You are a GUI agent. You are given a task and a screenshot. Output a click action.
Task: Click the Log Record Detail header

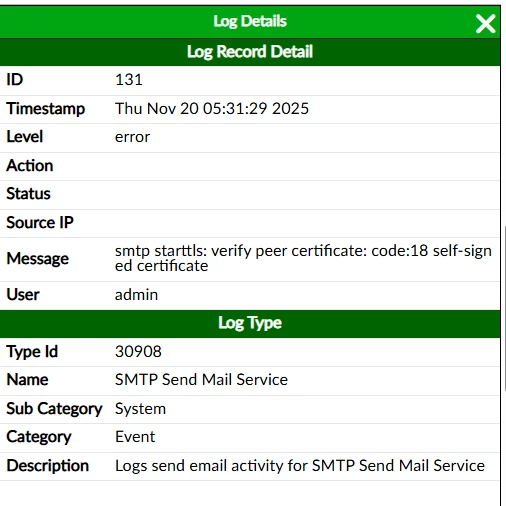(250, 52)
